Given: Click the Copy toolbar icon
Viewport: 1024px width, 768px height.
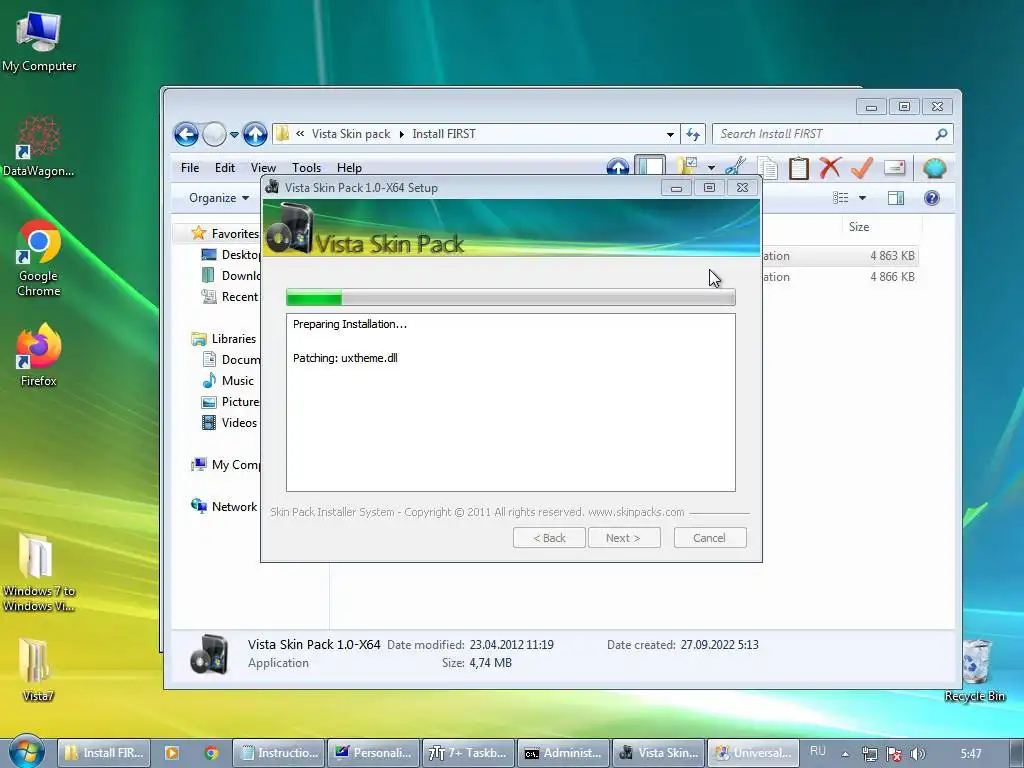Looking at the screenshot, I should click(768, 168).
